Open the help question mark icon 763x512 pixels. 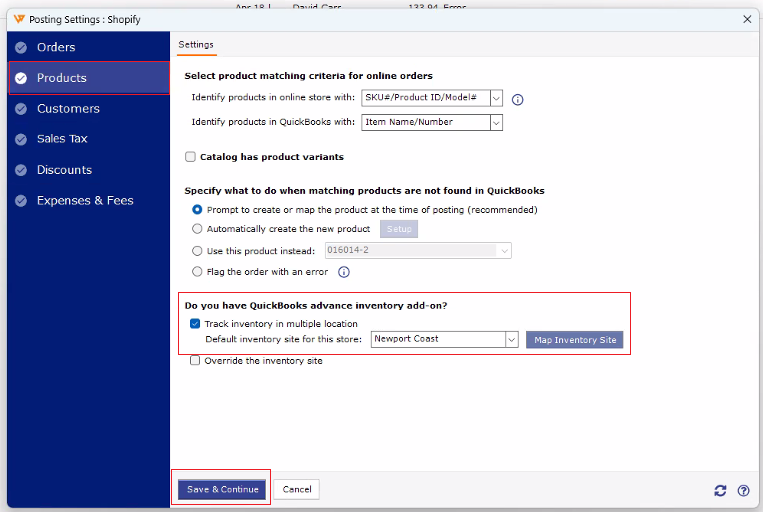[x=743, y=490]
